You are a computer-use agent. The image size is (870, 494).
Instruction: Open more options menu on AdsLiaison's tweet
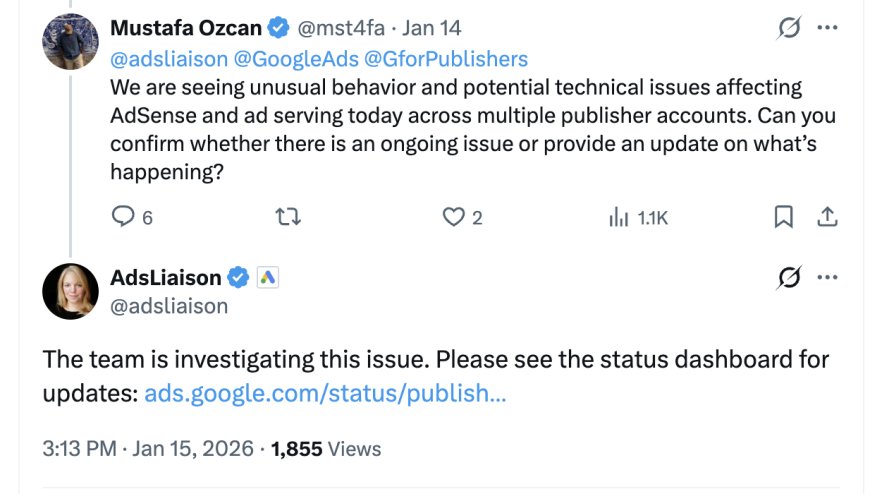coord(828,277)
